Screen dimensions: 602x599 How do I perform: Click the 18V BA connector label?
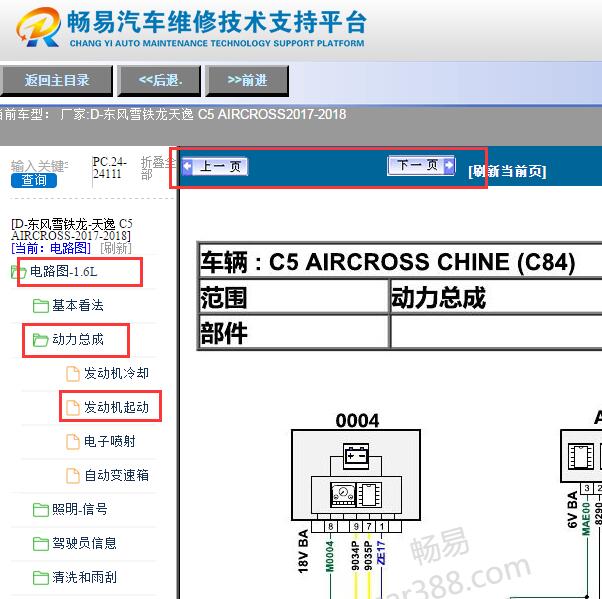[303, 551]
